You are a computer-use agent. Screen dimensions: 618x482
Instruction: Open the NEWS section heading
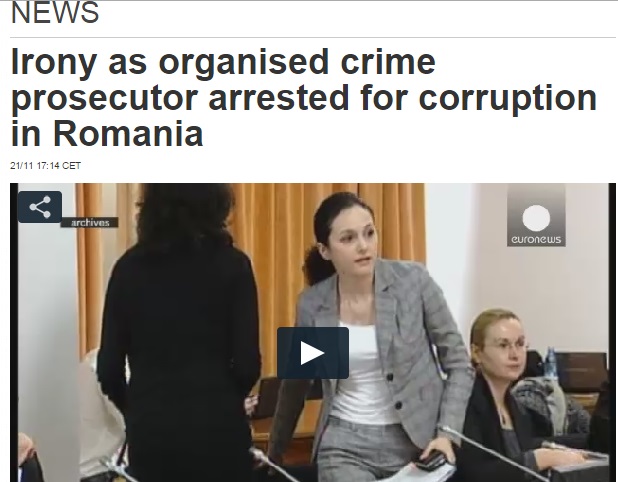click(55, 13)
